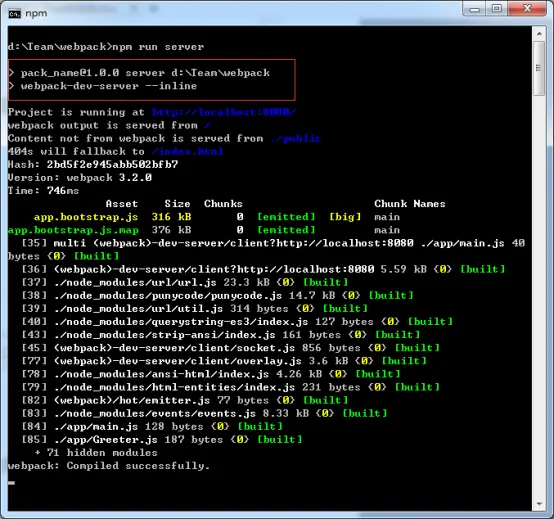Click the Asset column header
This screenshot has height=519, width=554.
click(x=122, y=204)
